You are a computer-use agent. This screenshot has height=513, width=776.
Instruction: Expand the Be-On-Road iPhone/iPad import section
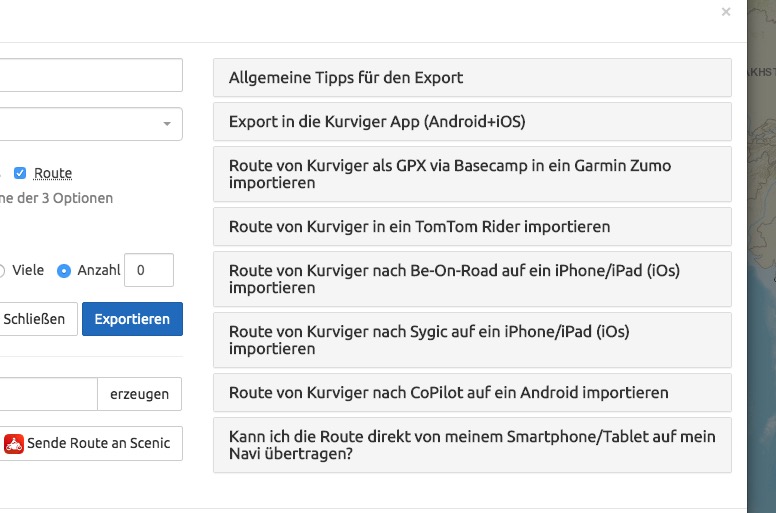pos(472,279)
